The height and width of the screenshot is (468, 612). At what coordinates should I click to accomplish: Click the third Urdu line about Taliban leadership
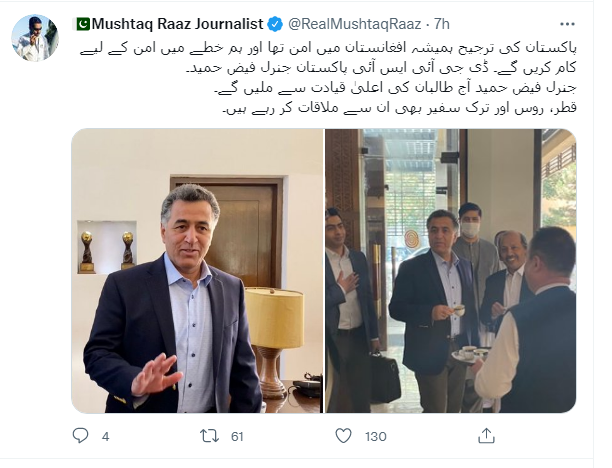coord(395,89)
